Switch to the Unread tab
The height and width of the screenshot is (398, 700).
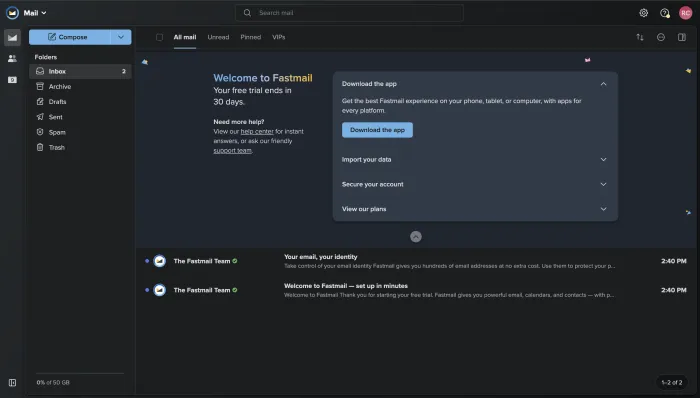(x=218, y=37)
